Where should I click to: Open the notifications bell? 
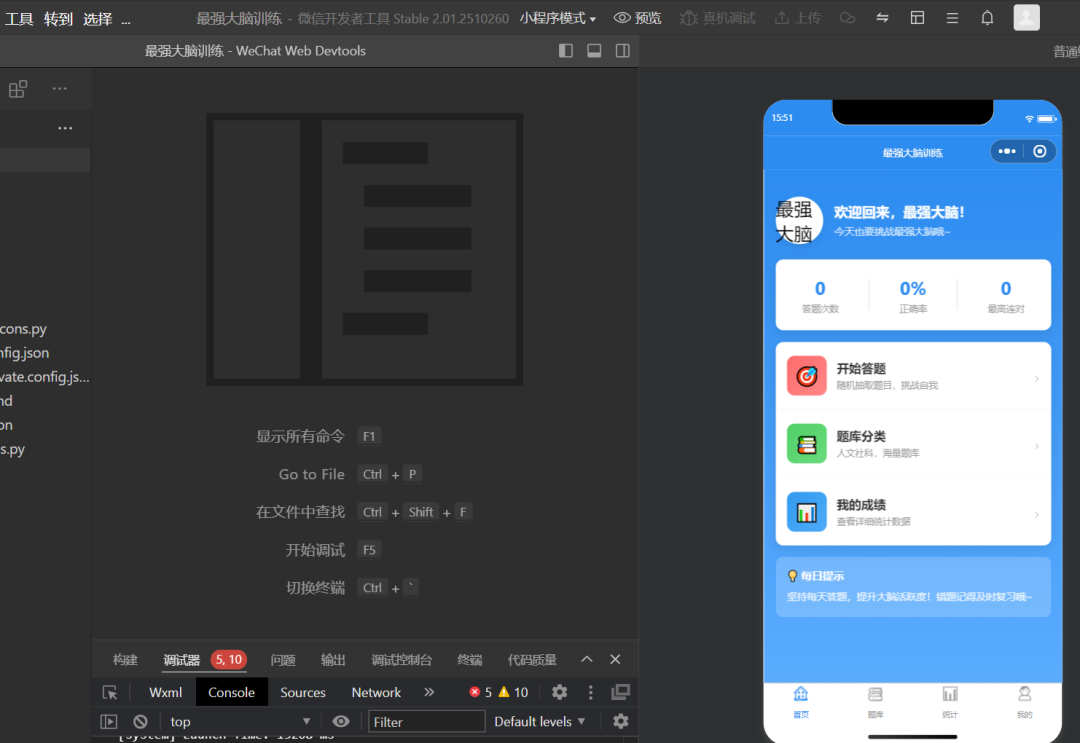pyautogui.click(x=987, y=18)
